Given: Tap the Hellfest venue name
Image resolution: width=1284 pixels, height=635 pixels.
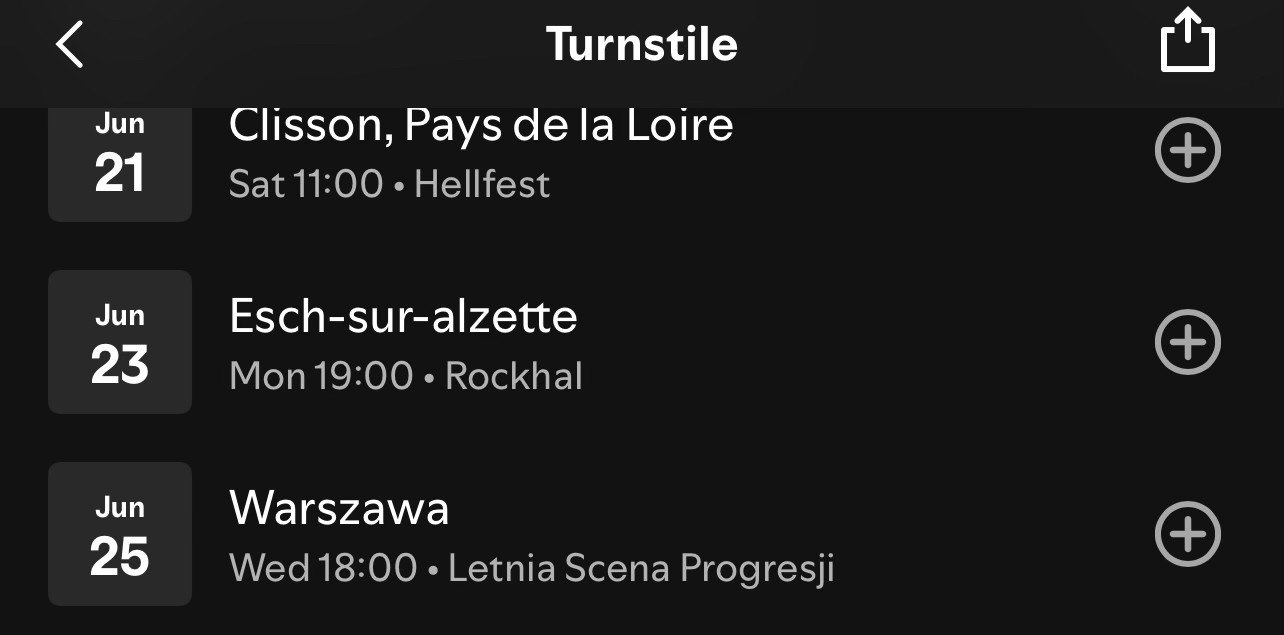Looking at the screenshot, I should [x=482, y=184].
